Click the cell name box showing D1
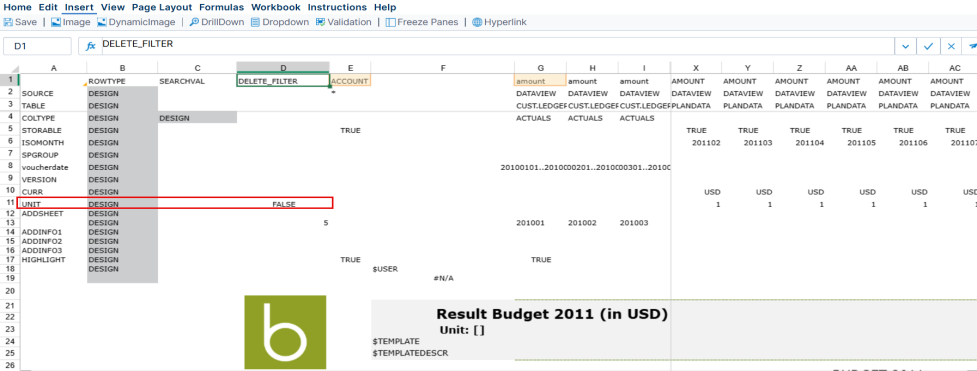 37,46
